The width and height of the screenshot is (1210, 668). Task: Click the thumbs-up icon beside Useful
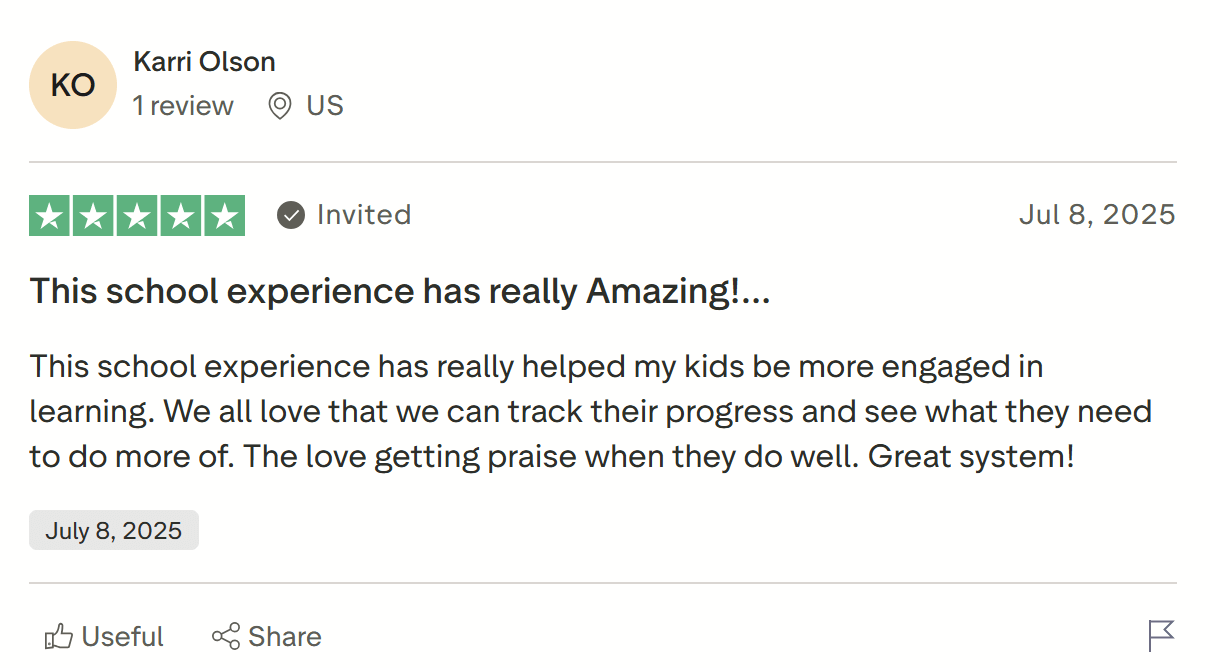coord(60,636)
